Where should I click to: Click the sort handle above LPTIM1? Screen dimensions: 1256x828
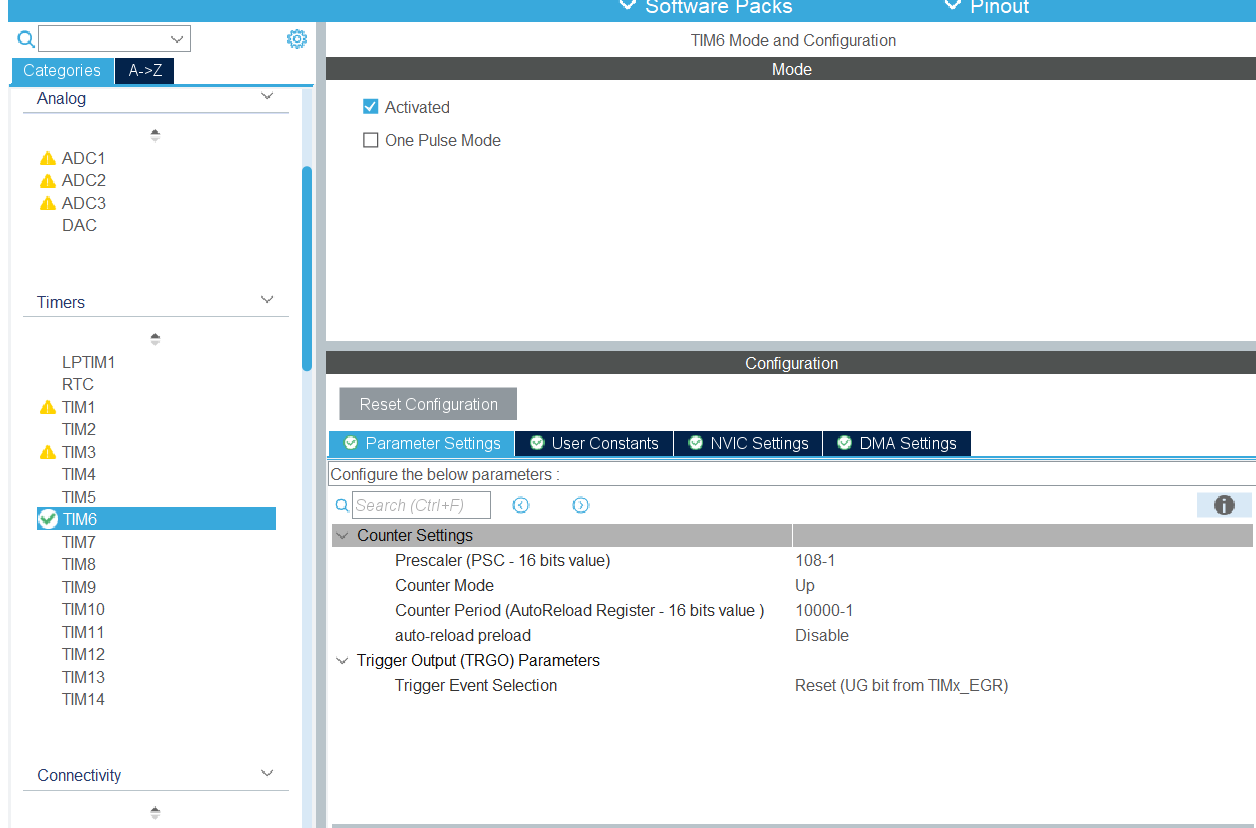tap(155, 339)
